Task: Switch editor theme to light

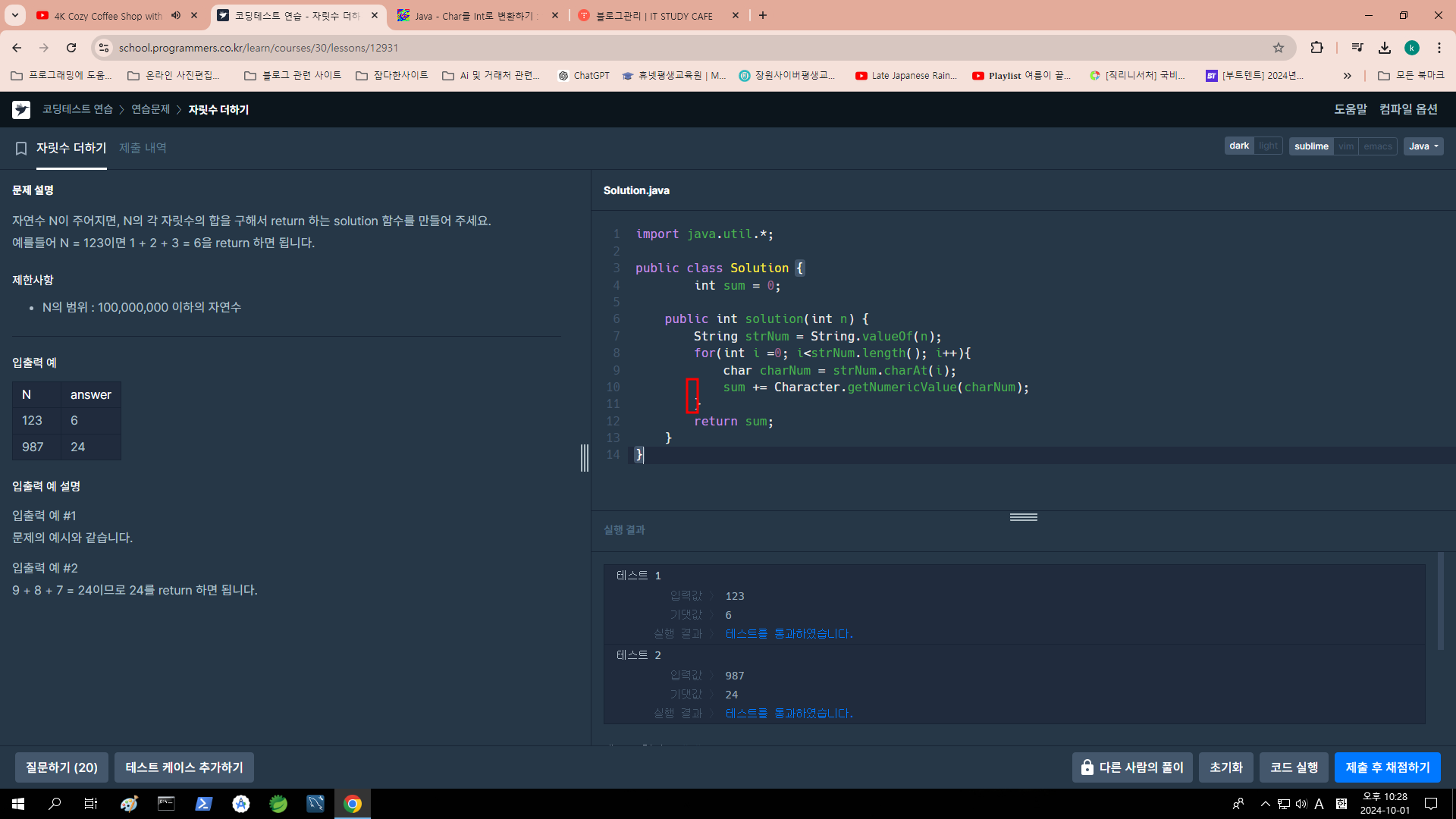Action: click(x=1268, y=146)
